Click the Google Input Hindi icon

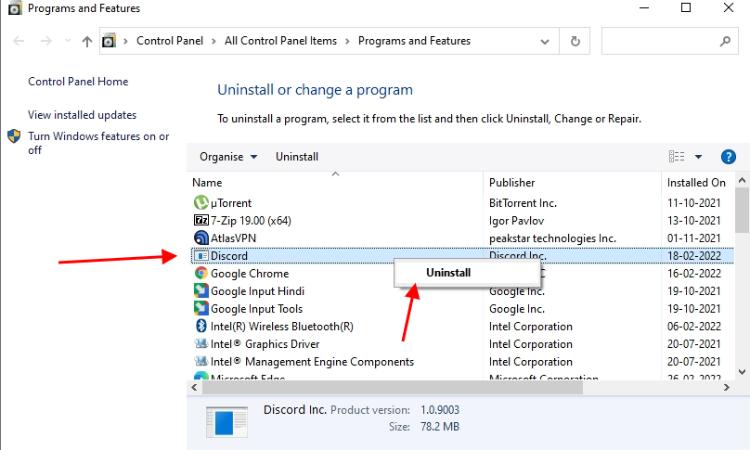pos(201,291)
